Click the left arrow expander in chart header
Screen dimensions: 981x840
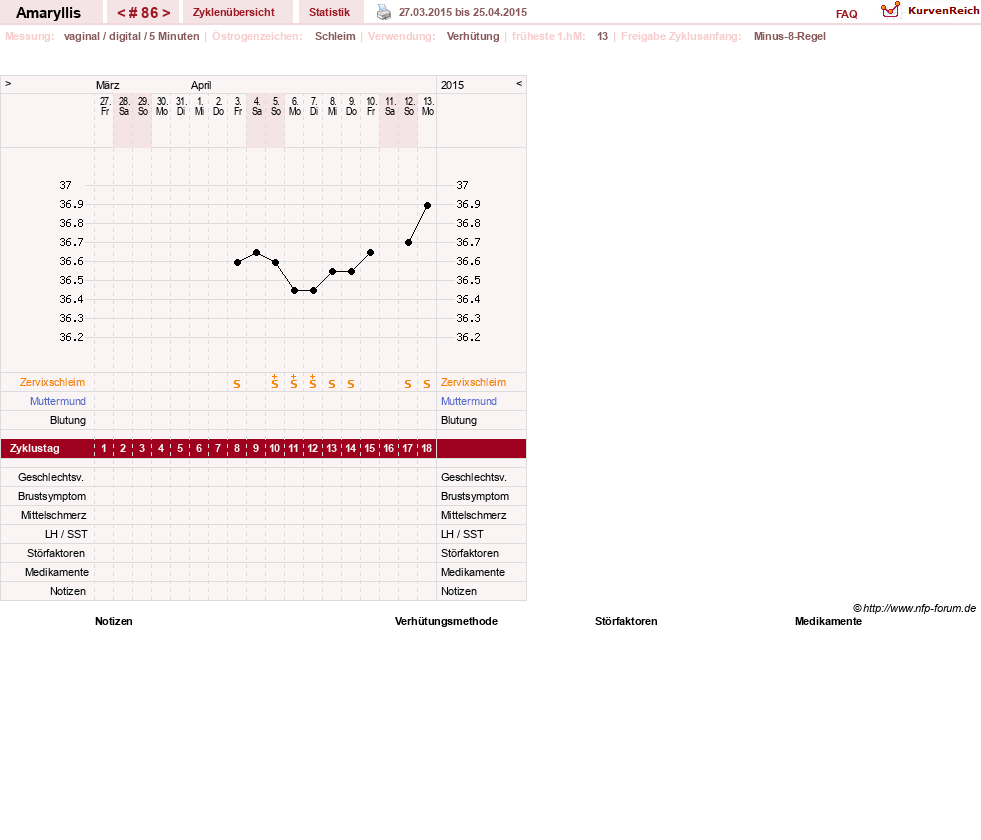coord(8,84)
